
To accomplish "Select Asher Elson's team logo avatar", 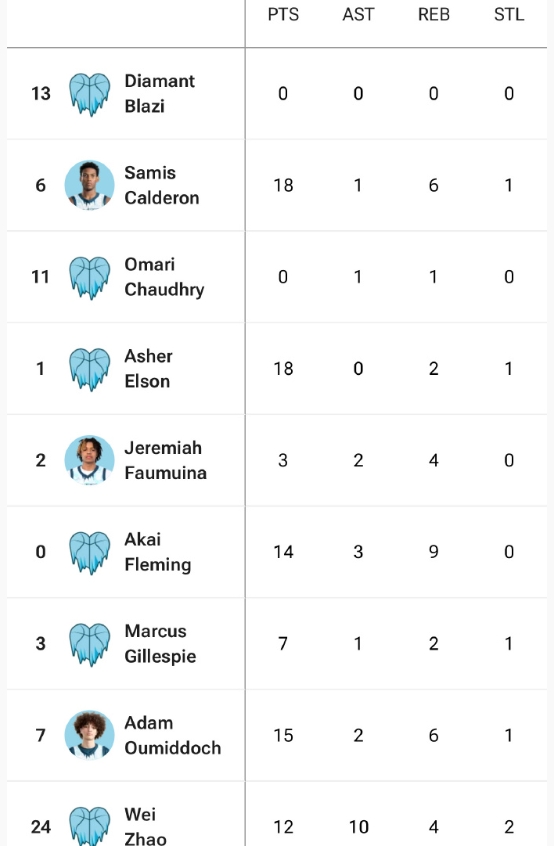I will pos(90,369).
